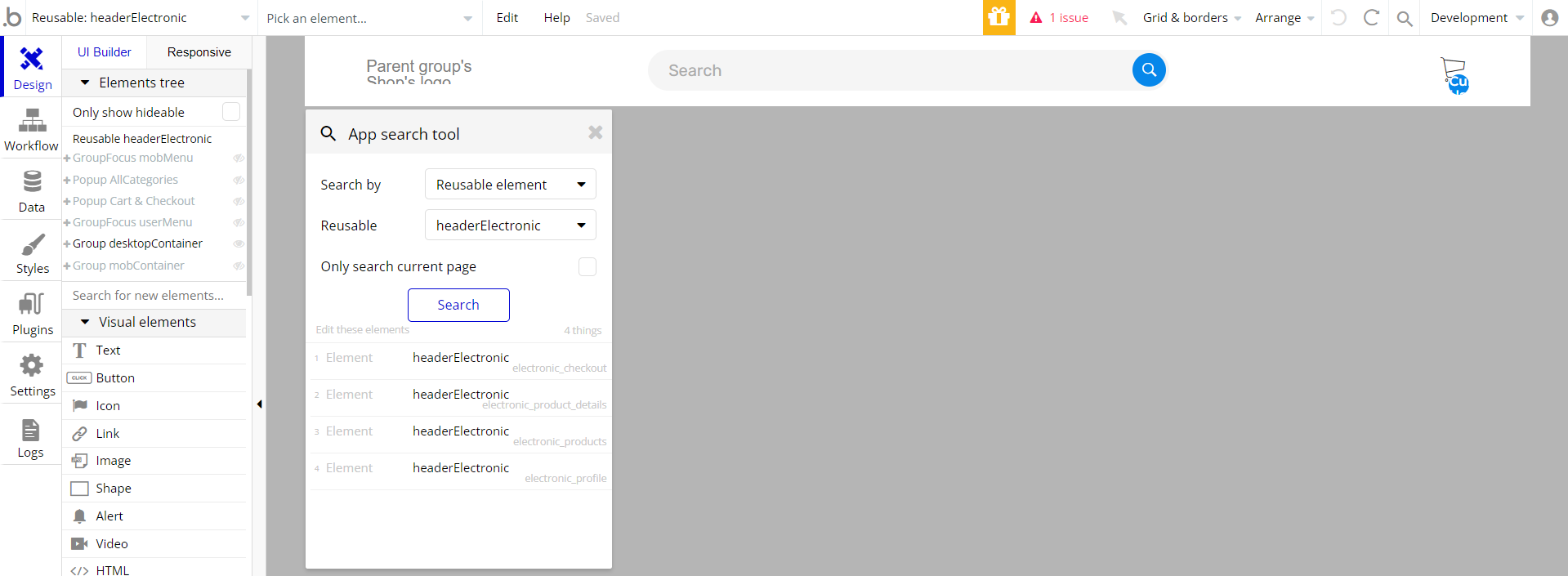Open the Search by Reusable element dropdown
The width and height of the screenshot is (1568, 576).
pos(511,184)
